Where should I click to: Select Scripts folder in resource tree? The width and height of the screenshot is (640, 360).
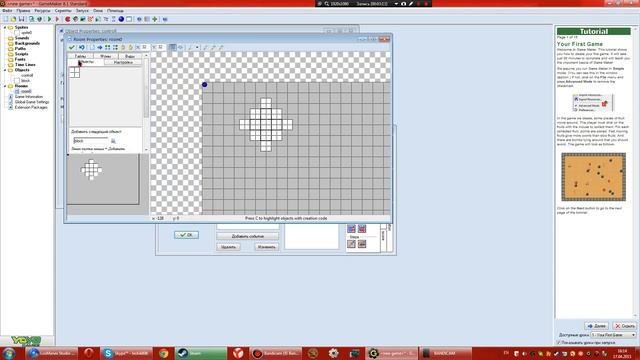pyautogui.click(x=21, y=54)
